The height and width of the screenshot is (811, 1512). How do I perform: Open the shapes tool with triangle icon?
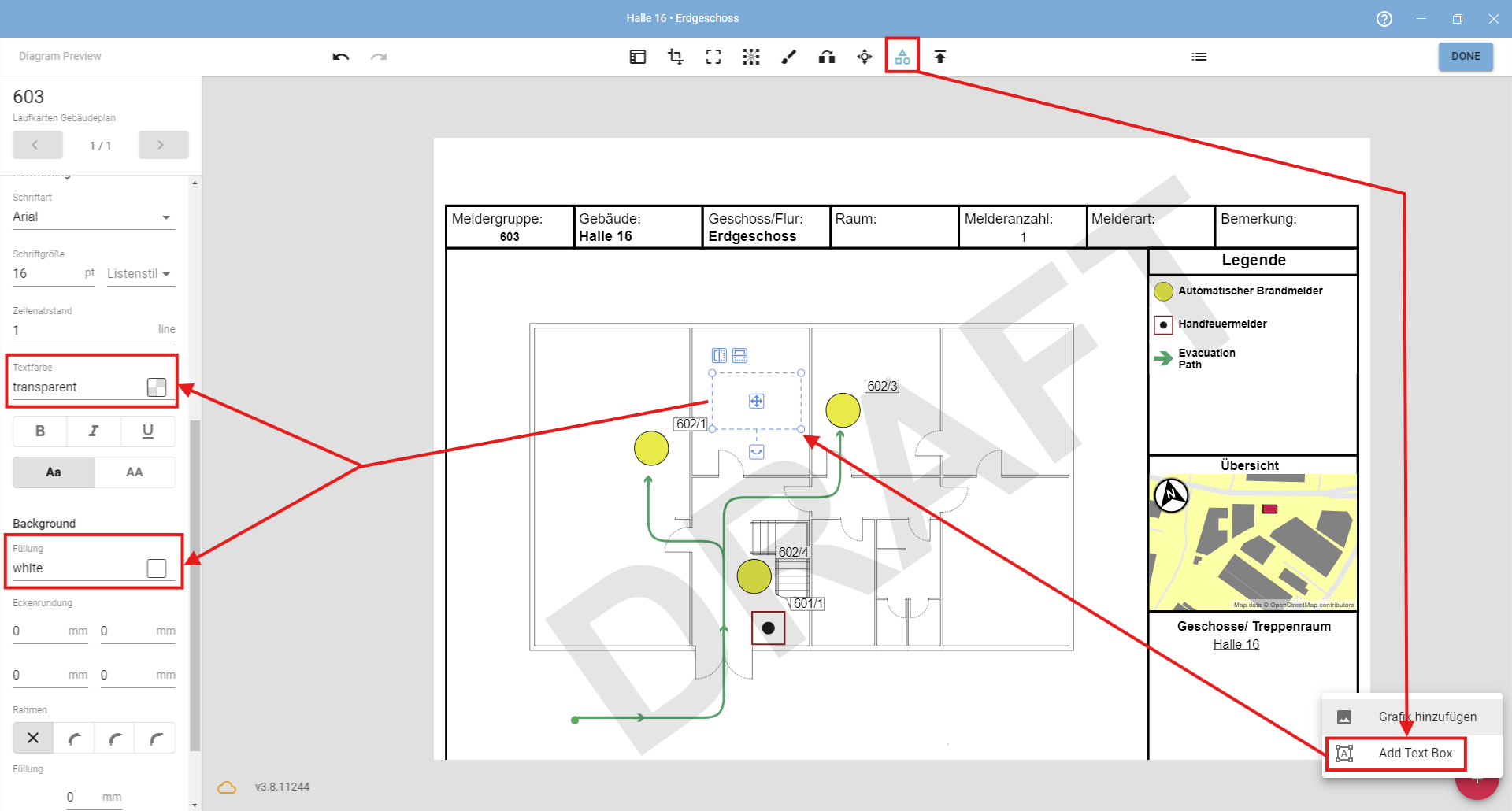902,57
